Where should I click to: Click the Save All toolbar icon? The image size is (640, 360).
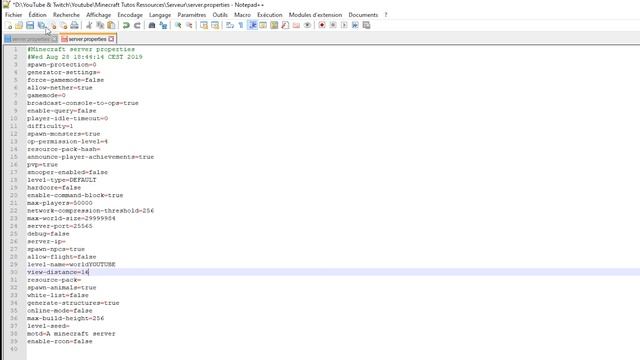click(x=41, y=25)
